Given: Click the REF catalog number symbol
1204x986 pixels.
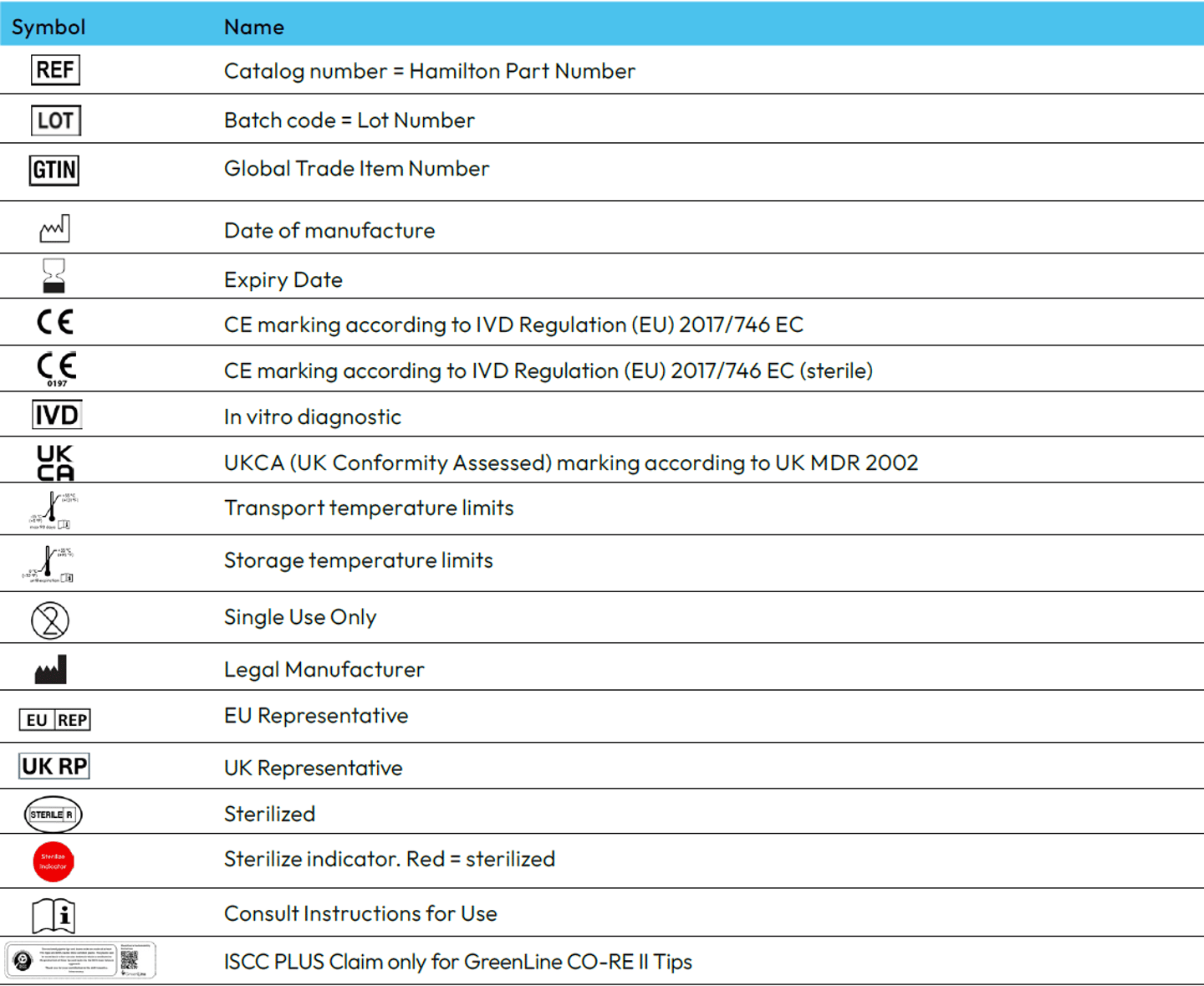Looking at the screenshot, I should pyautogui.click(x=55, y=69).
